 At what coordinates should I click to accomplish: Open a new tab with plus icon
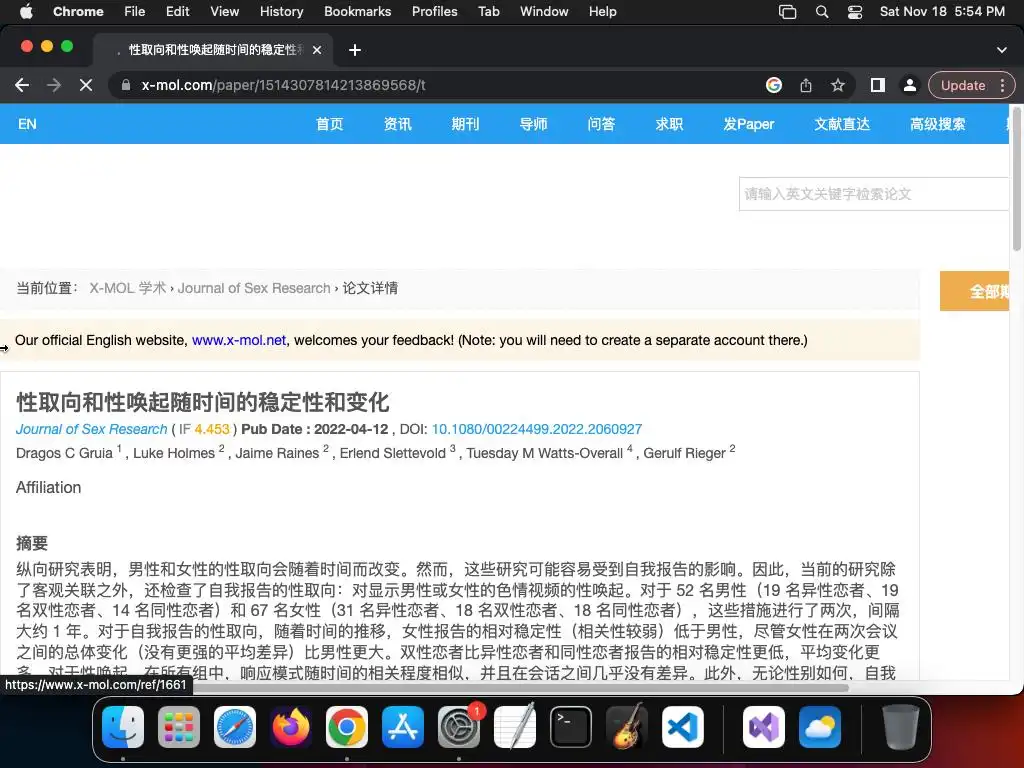tap(355, 50)
